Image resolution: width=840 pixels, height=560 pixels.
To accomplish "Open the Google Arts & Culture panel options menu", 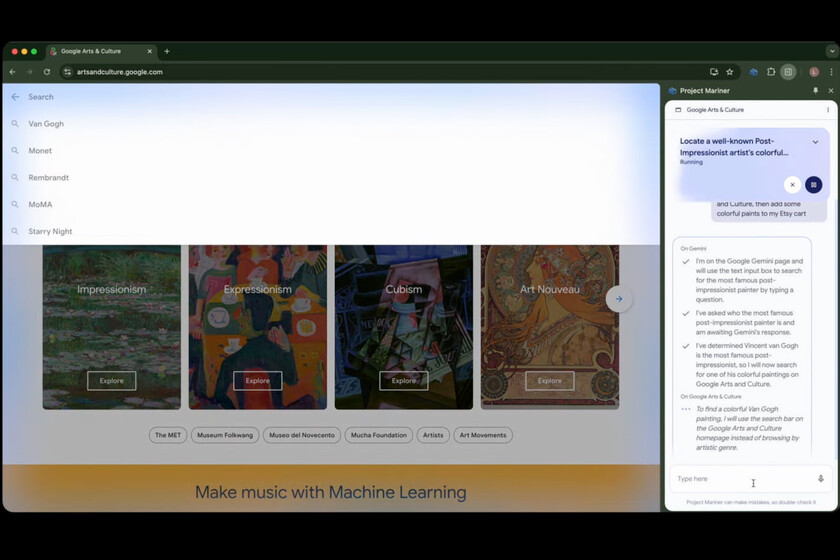I will tap(827, 110).
